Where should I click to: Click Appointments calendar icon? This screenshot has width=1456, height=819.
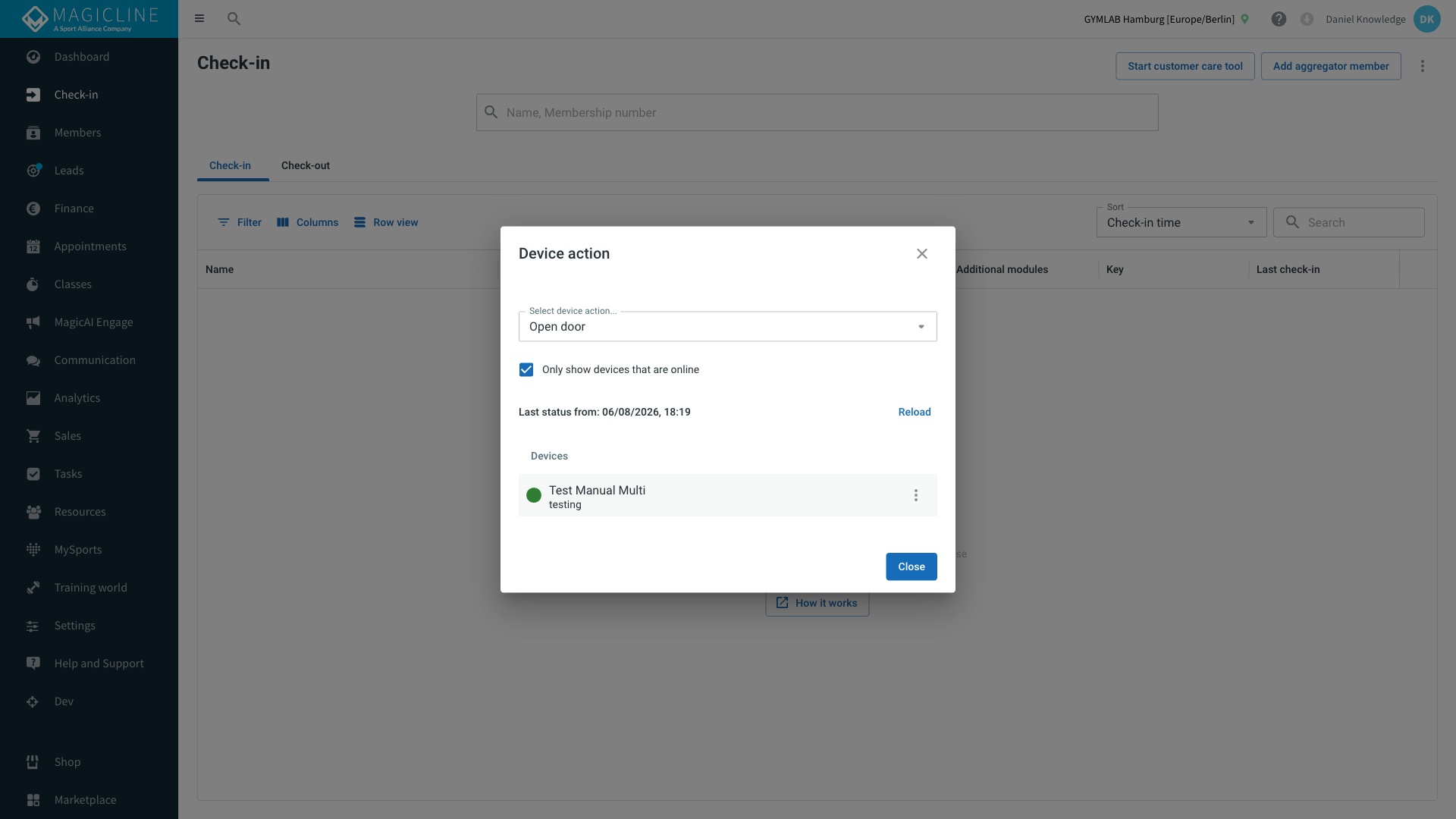[x=33, y=246]
